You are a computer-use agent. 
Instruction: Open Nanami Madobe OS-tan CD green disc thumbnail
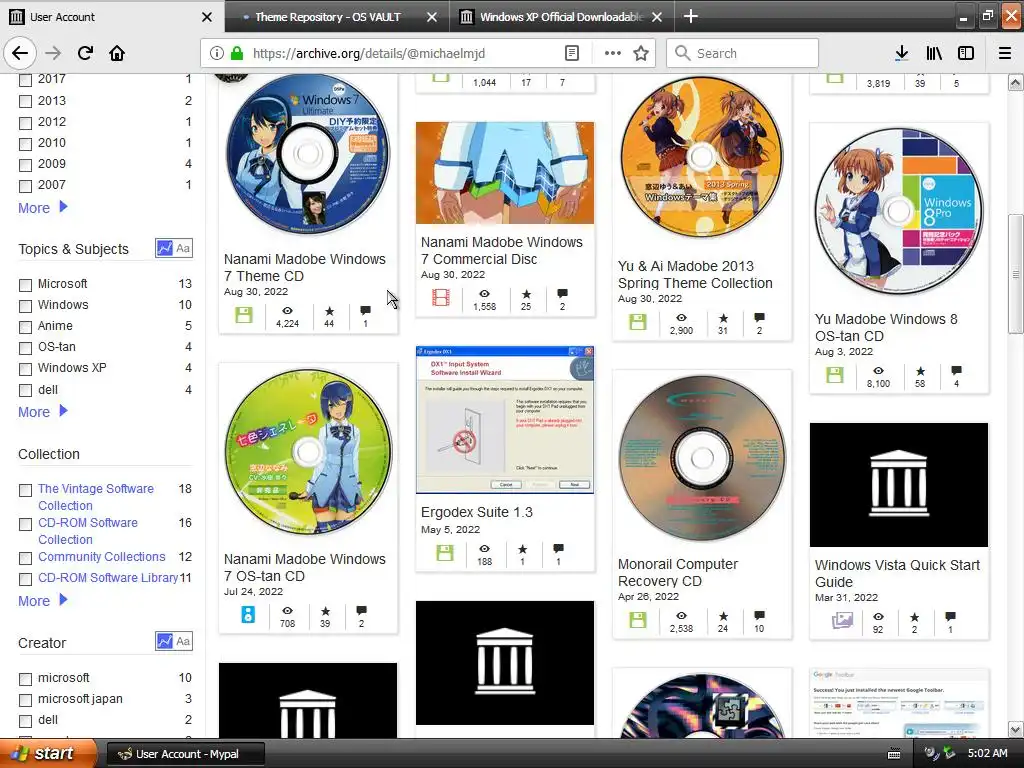click(x=308, y=451)
